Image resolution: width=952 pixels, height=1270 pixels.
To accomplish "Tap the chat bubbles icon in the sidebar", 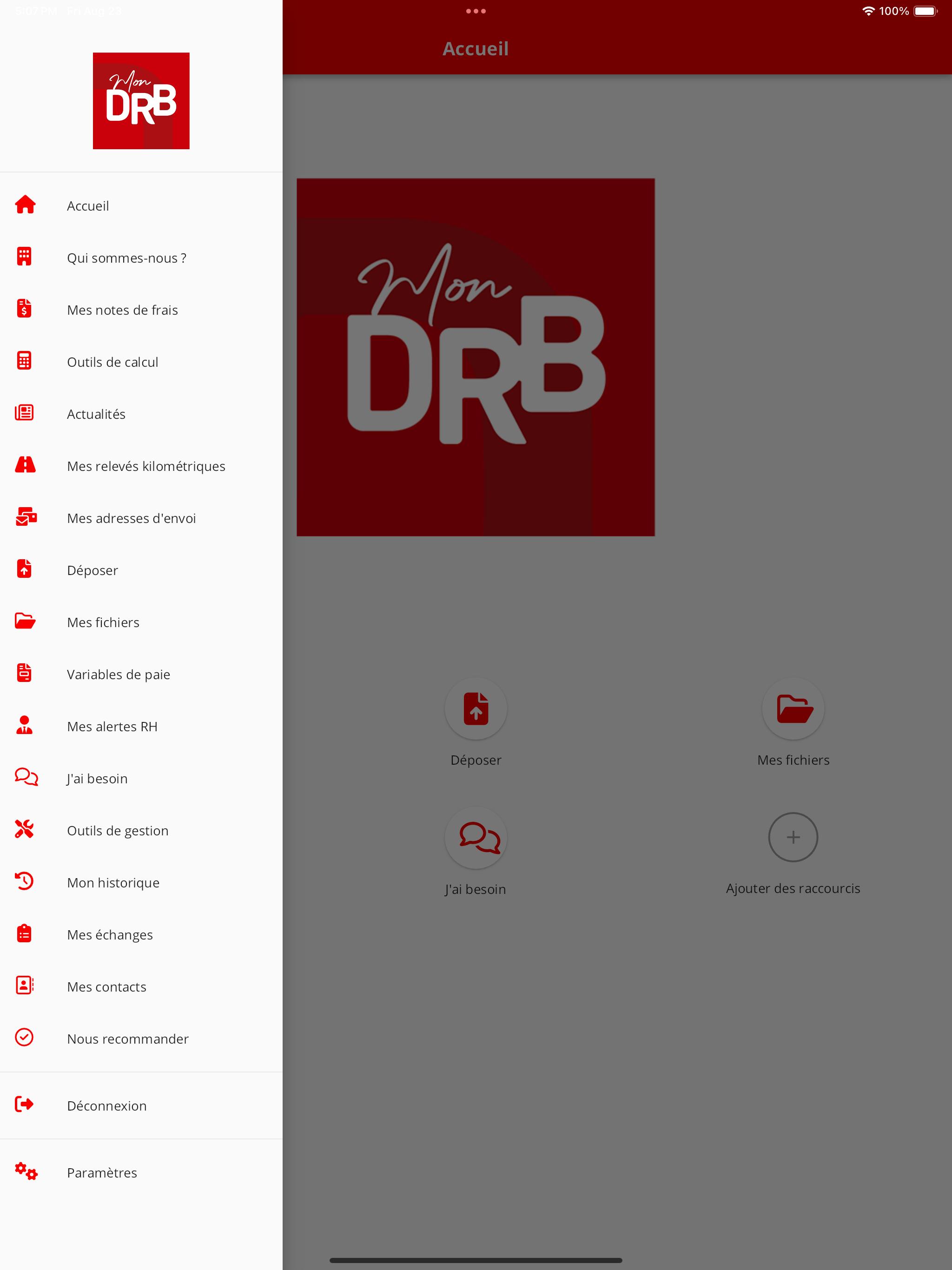I will (x=26, y=777).
